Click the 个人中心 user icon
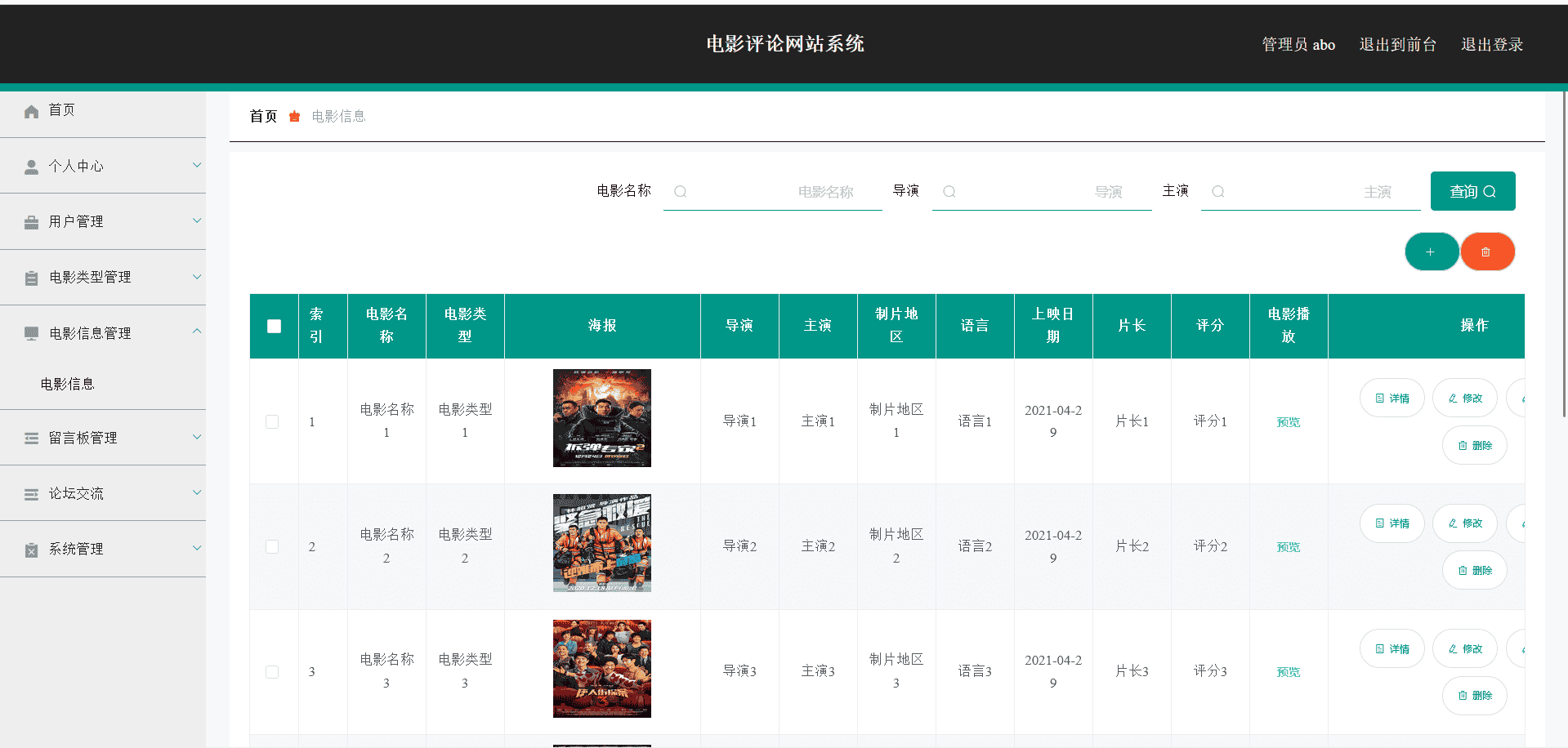 click(31, 167)
